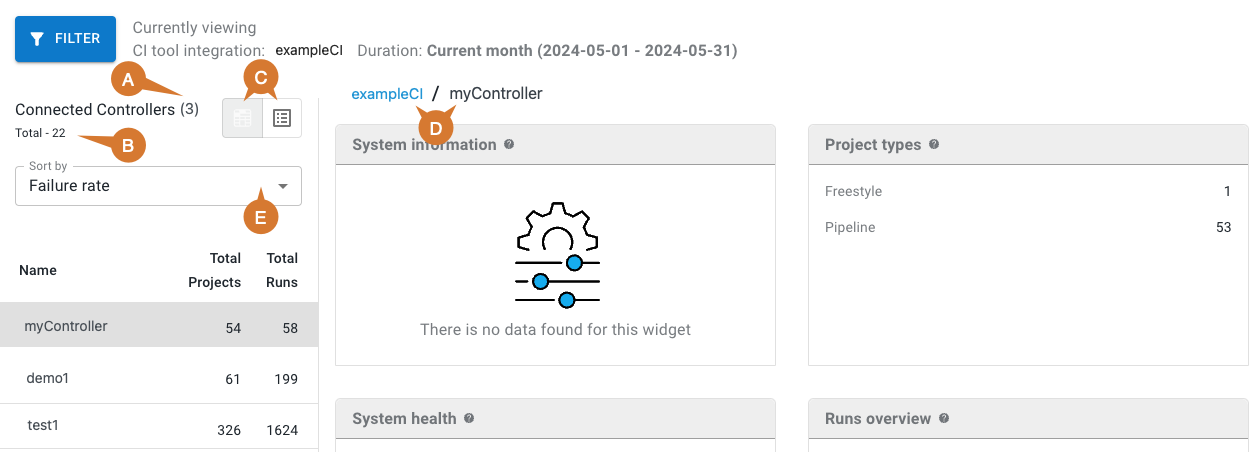Screen dimensions: 1253x452
Task: Select the test1 controller row
Action: (159, 427)
